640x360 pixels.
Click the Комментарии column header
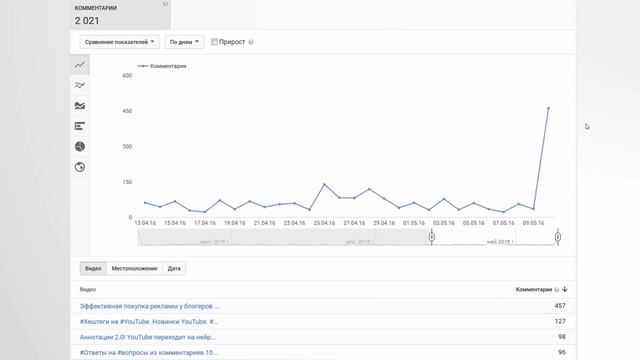(534, 289)
